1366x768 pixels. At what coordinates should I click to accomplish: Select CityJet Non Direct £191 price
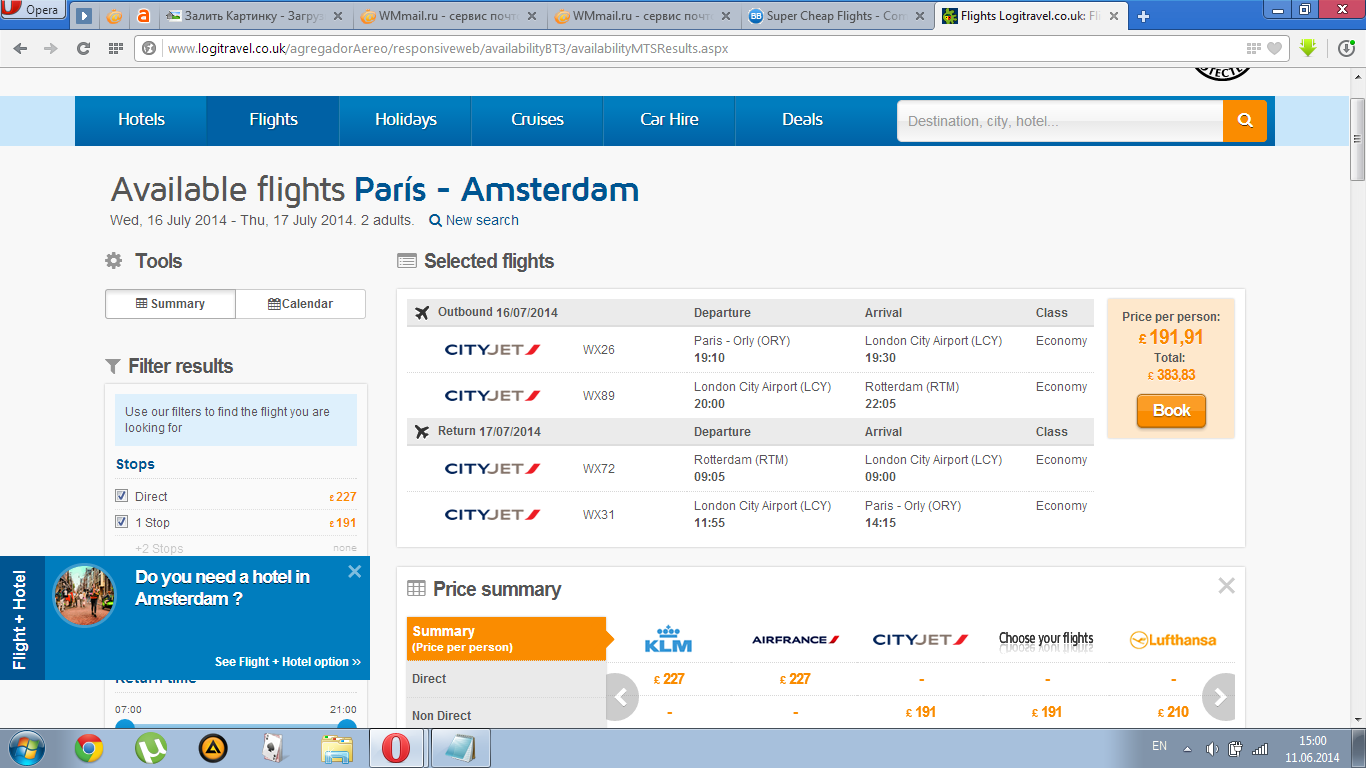921,712
